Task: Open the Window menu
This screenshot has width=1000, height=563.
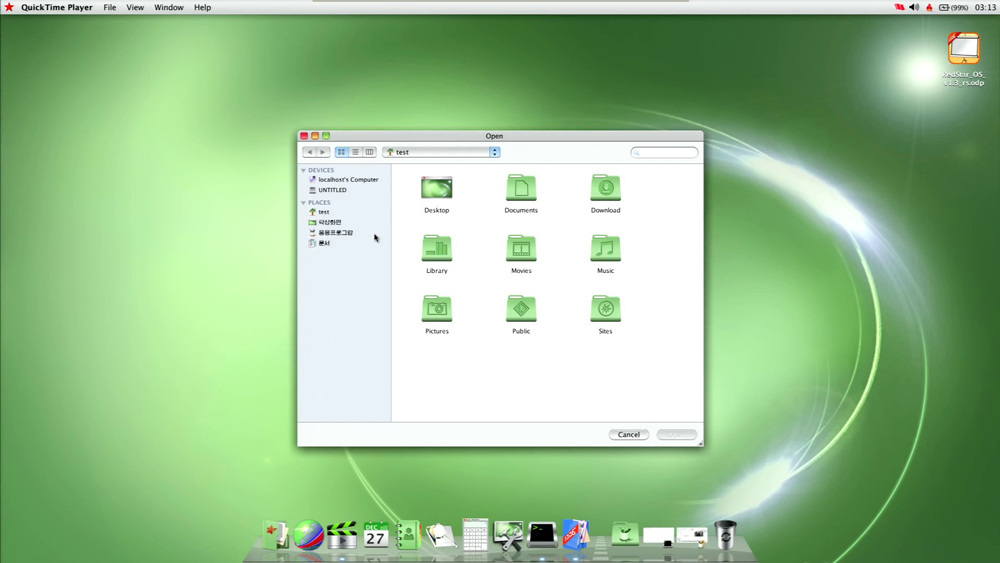Action: click(168, 7)
